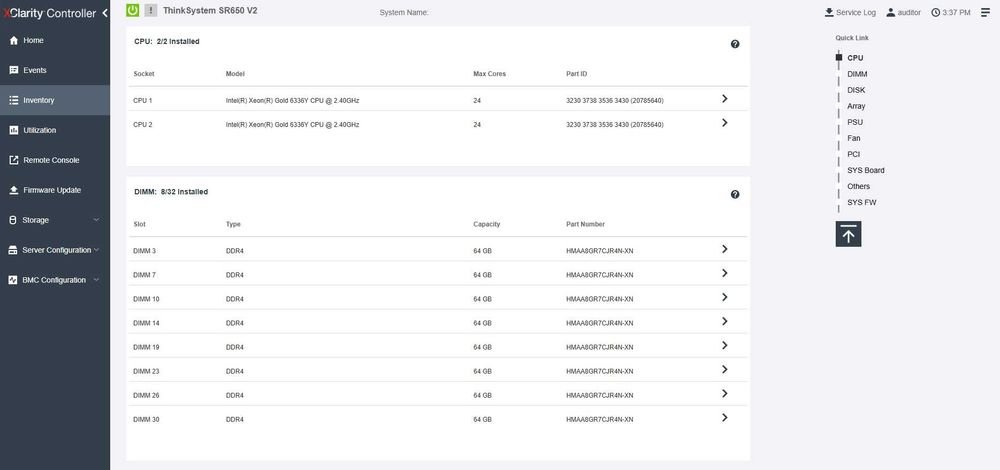Expand DIMM 3 row details
This screenshot has width=1000, height=470.
pos(724,249)
